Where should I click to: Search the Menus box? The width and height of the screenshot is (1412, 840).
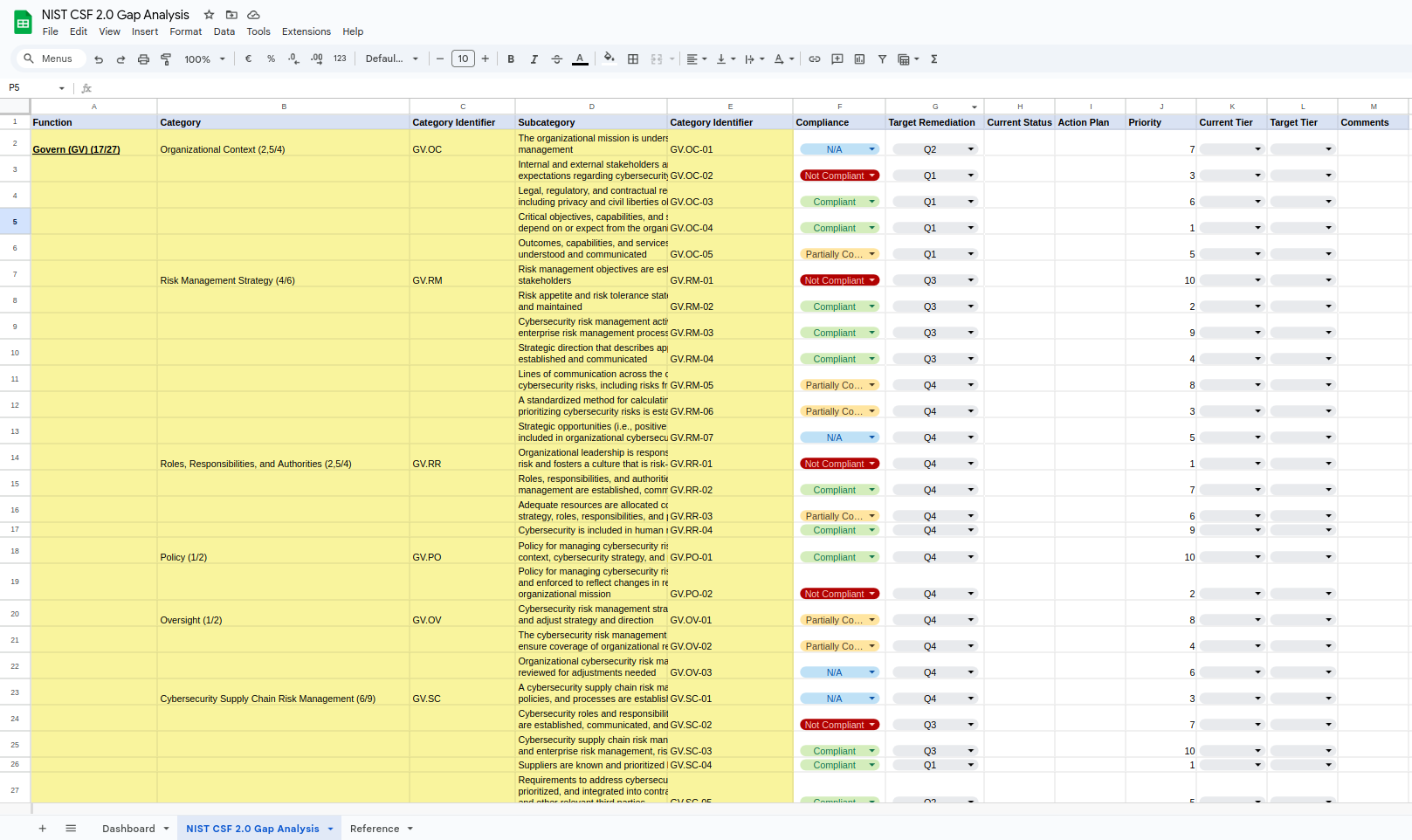tap(50, 59)
